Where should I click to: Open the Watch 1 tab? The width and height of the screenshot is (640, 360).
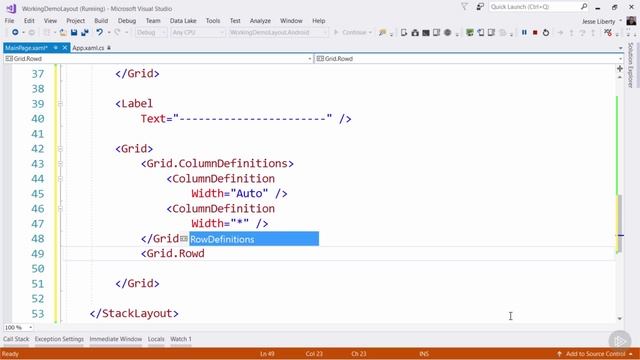tap(181, 339)
